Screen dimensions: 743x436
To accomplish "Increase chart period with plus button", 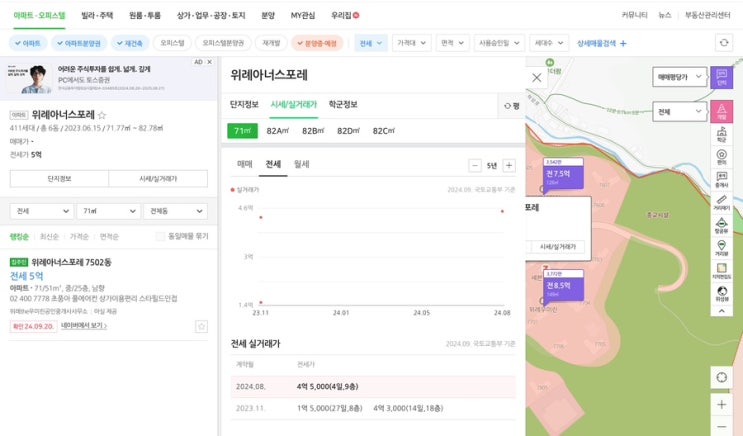I will coord(509,165).
